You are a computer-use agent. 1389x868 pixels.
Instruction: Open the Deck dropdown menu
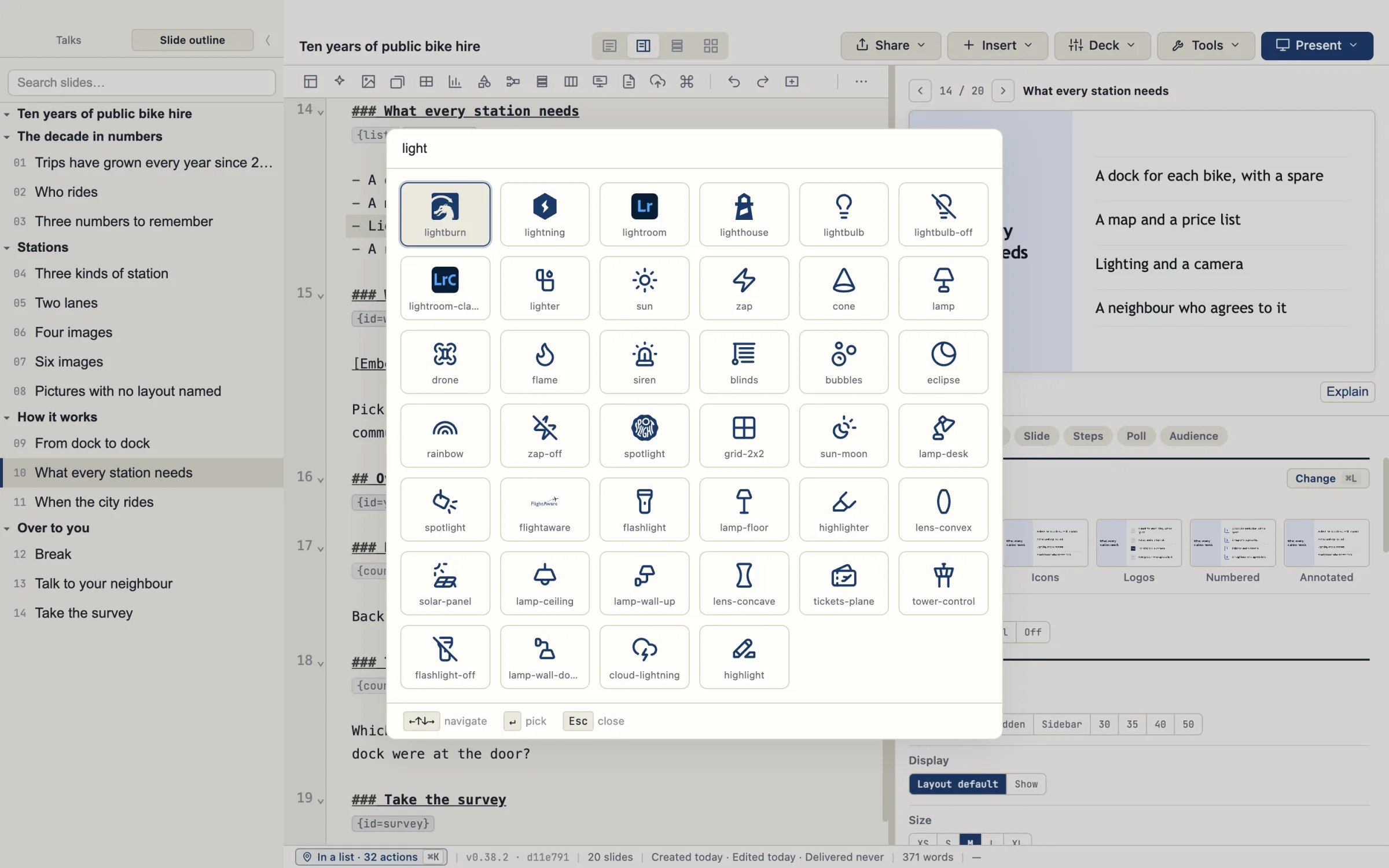click(x=1103, y=46)
